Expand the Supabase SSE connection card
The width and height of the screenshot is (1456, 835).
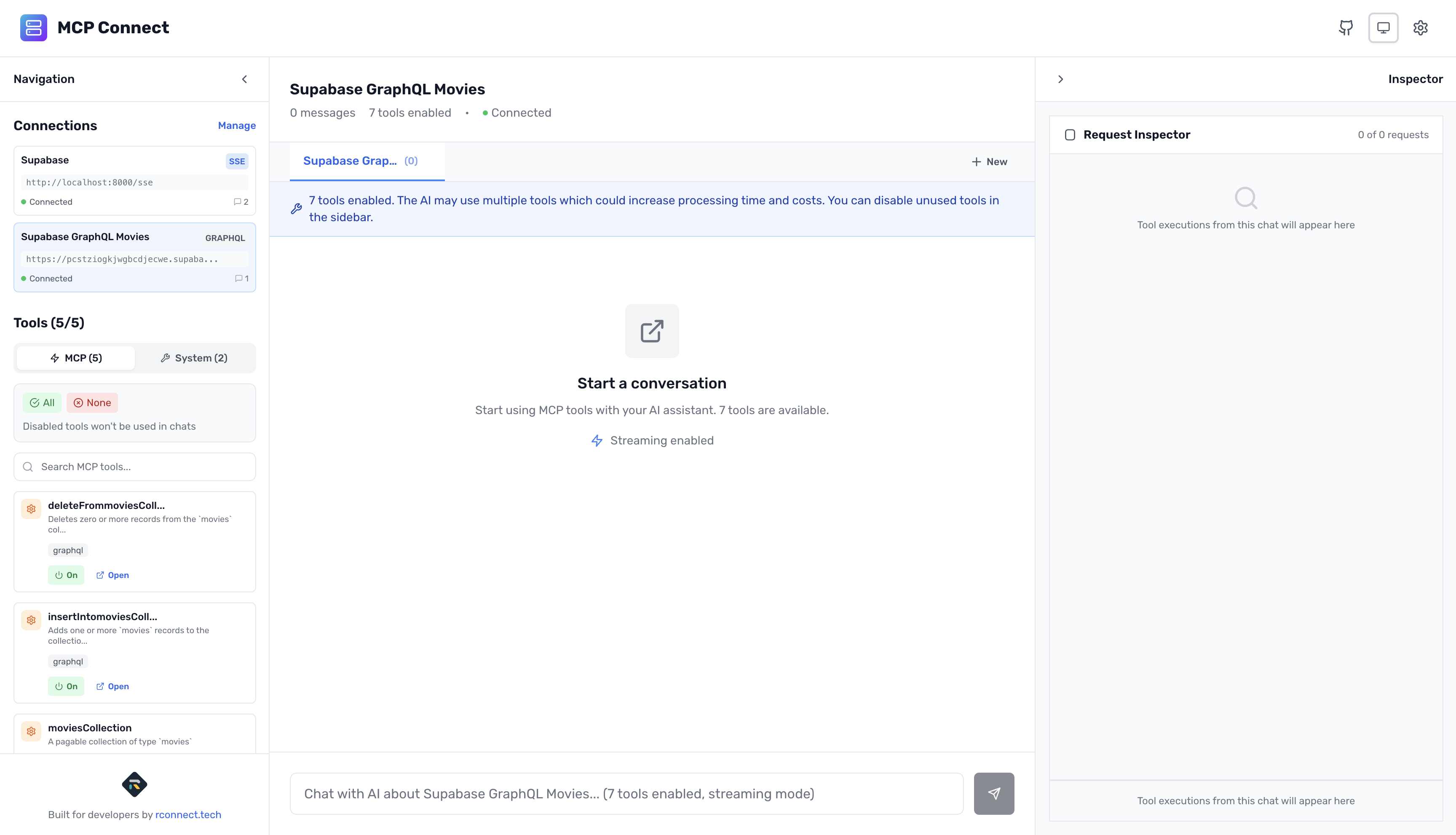tap(134, 181)
